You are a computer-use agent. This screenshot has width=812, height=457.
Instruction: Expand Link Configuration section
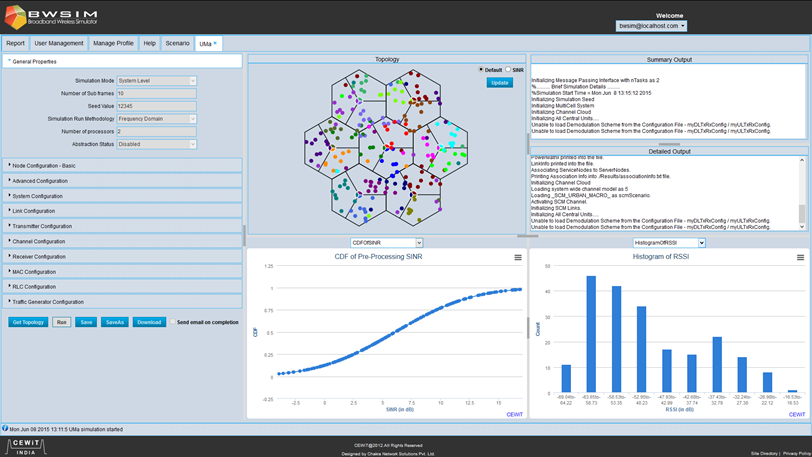tap(122, 211)
